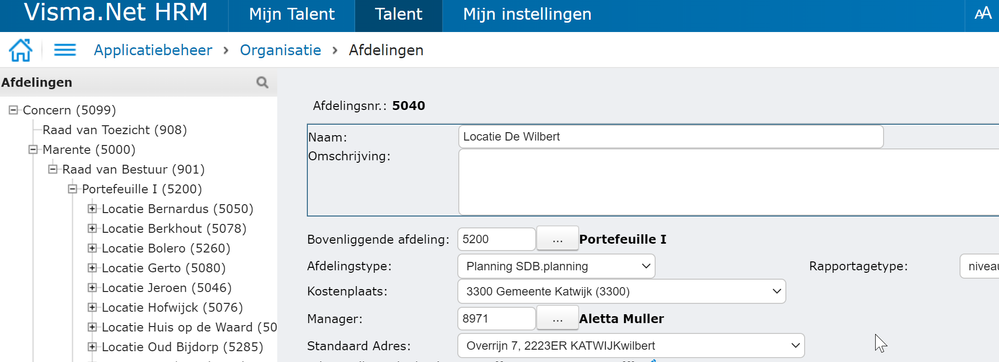
Task: Click the Manager number field
Action: click(496, 318)
